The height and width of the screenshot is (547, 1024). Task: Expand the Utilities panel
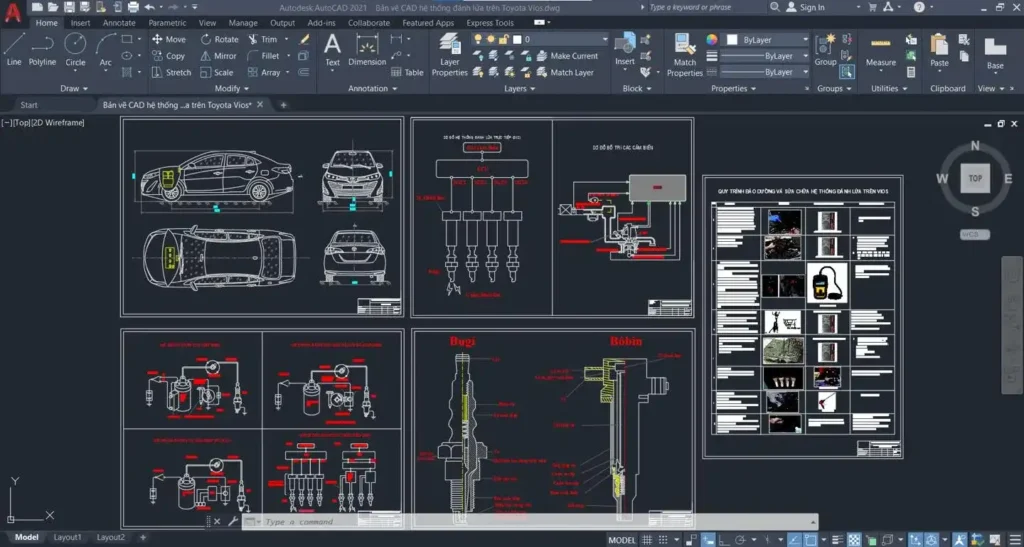click(889, 88)
